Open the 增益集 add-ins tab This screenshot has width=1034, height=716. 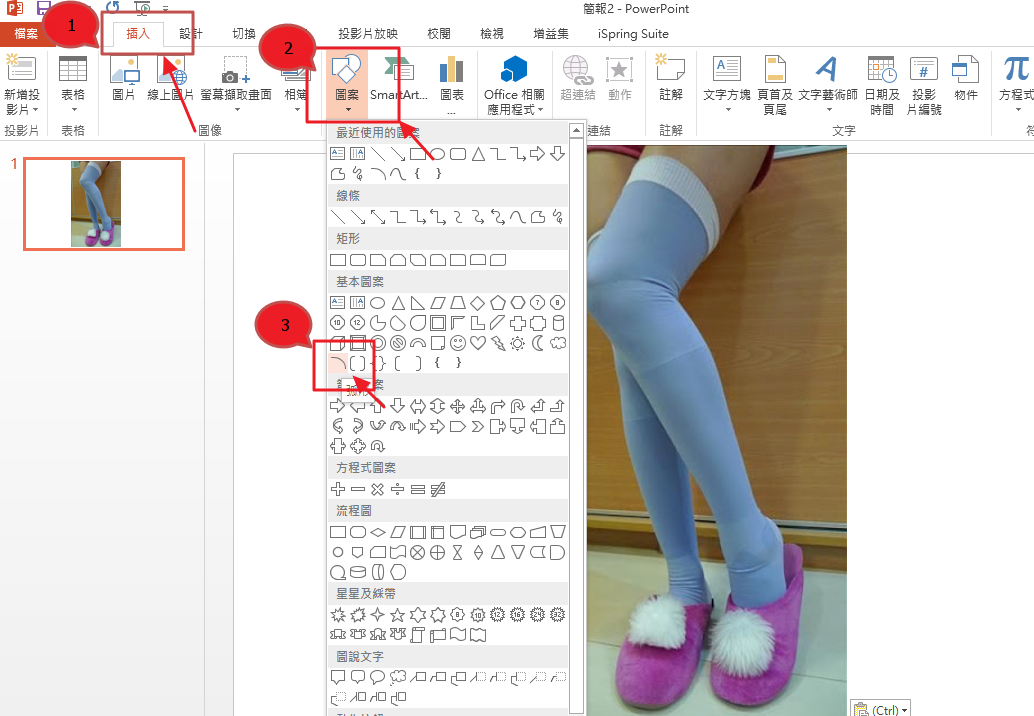click(x=551, y=34)
